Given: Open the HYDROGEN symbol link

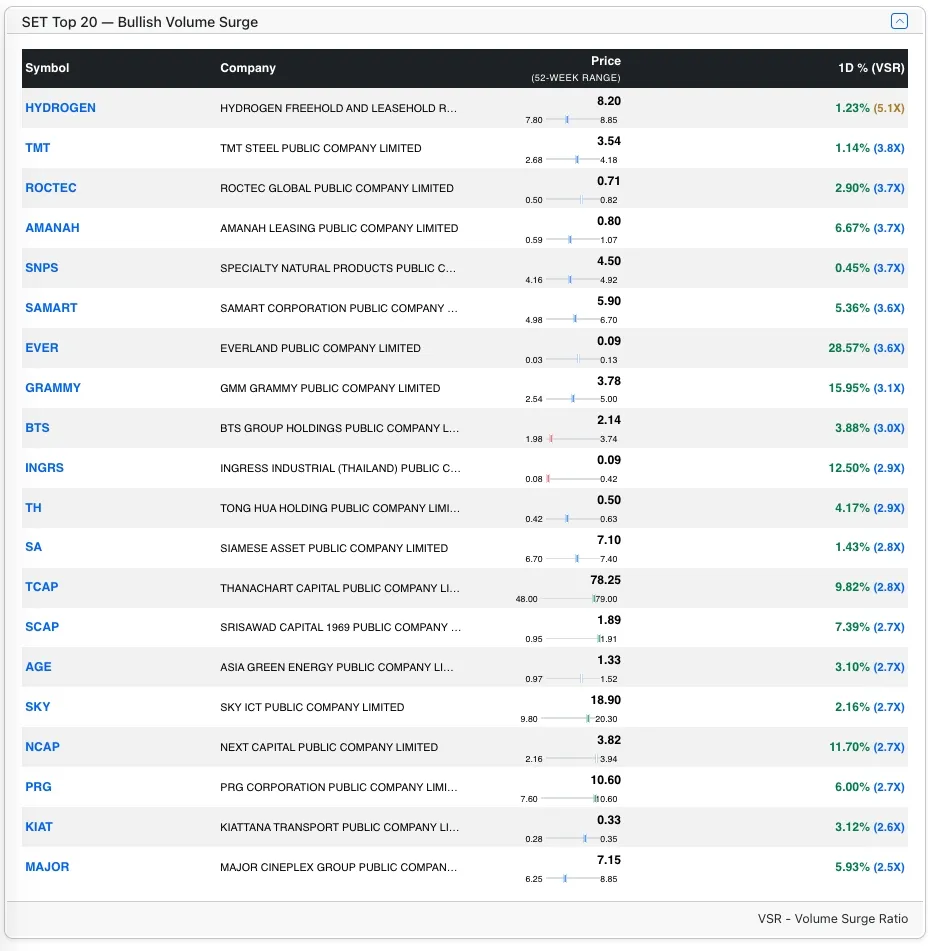Looking at the screenshot, I should (x=60, y=108).
